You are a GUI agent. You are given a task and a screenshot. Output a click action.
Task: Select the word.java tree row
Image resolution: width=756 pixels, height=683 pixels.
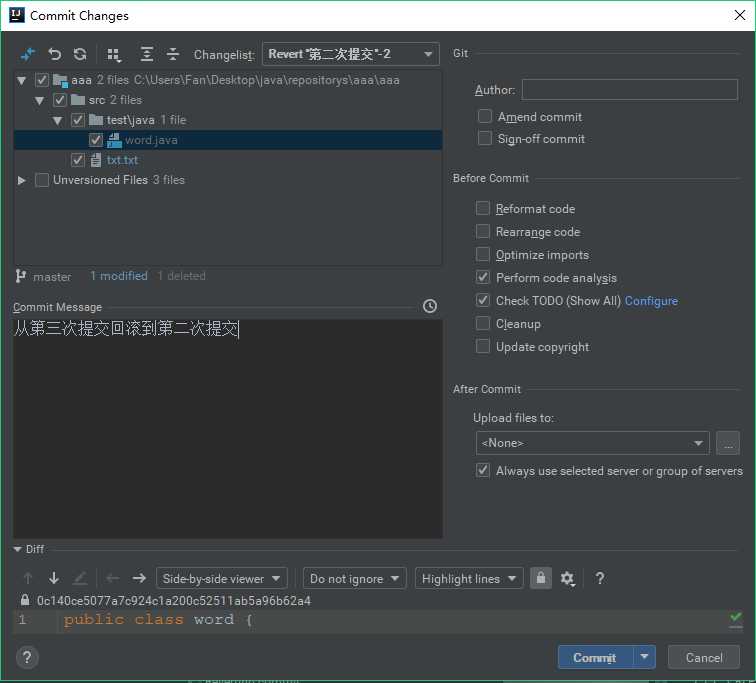228,140
